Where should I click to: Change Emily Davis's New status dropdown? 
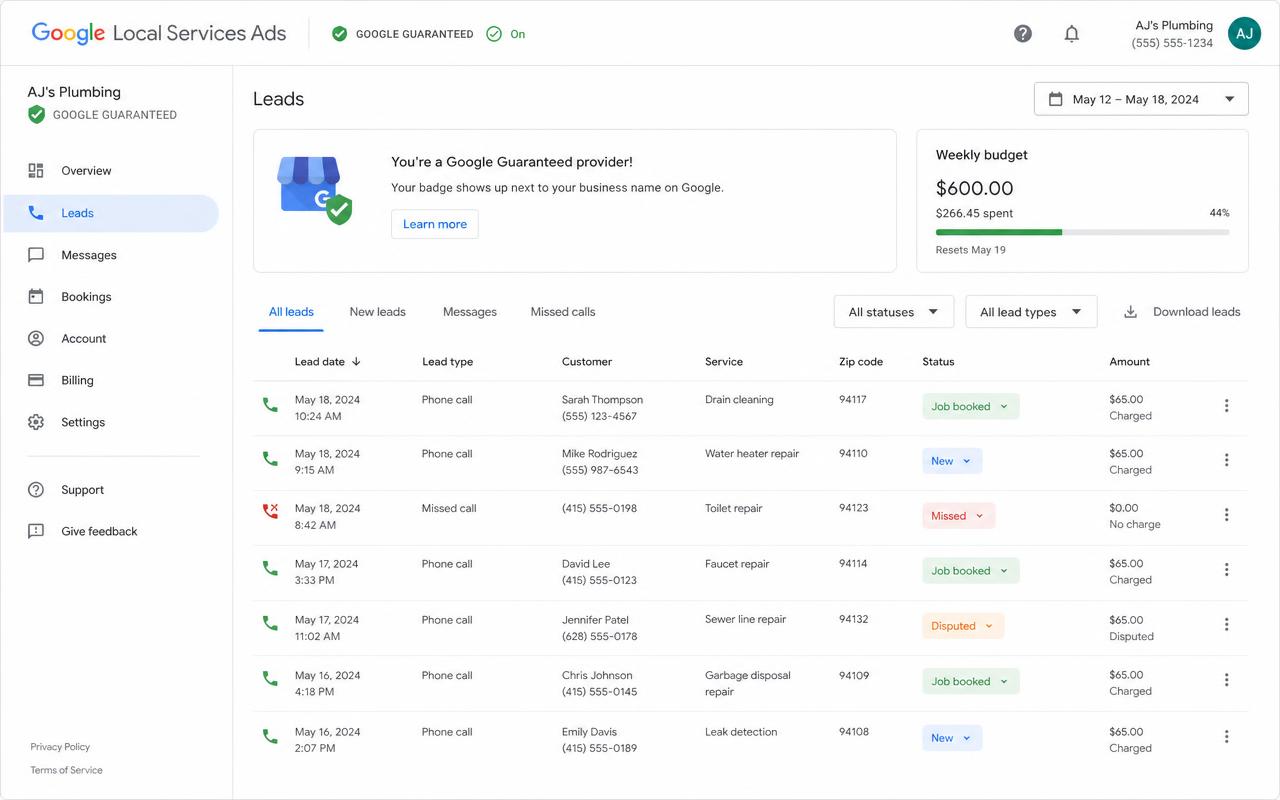952,738
